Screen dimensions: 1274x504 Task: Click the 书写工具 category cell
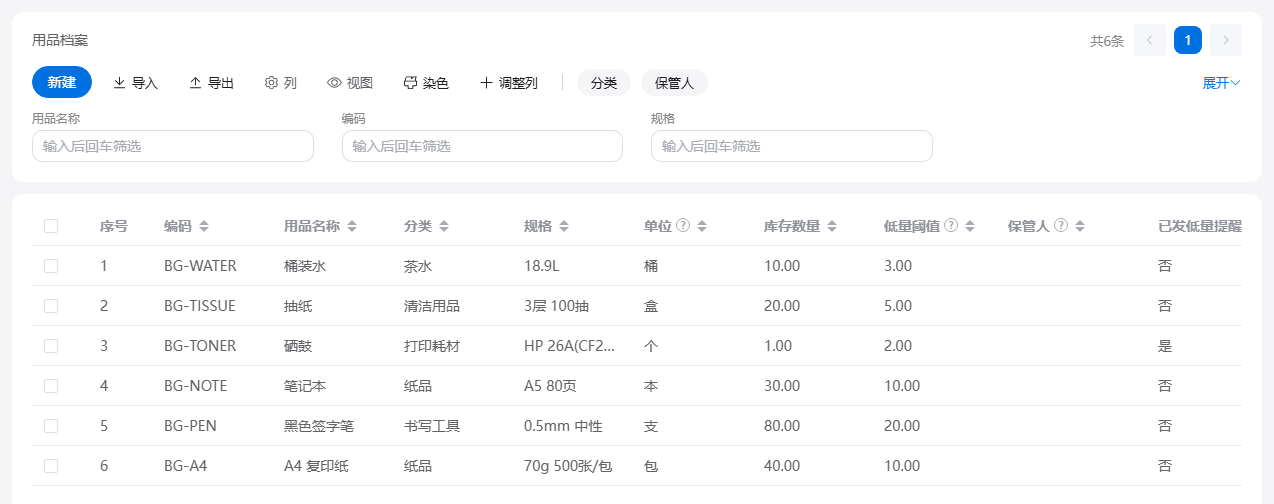click(x=432, y=426)
